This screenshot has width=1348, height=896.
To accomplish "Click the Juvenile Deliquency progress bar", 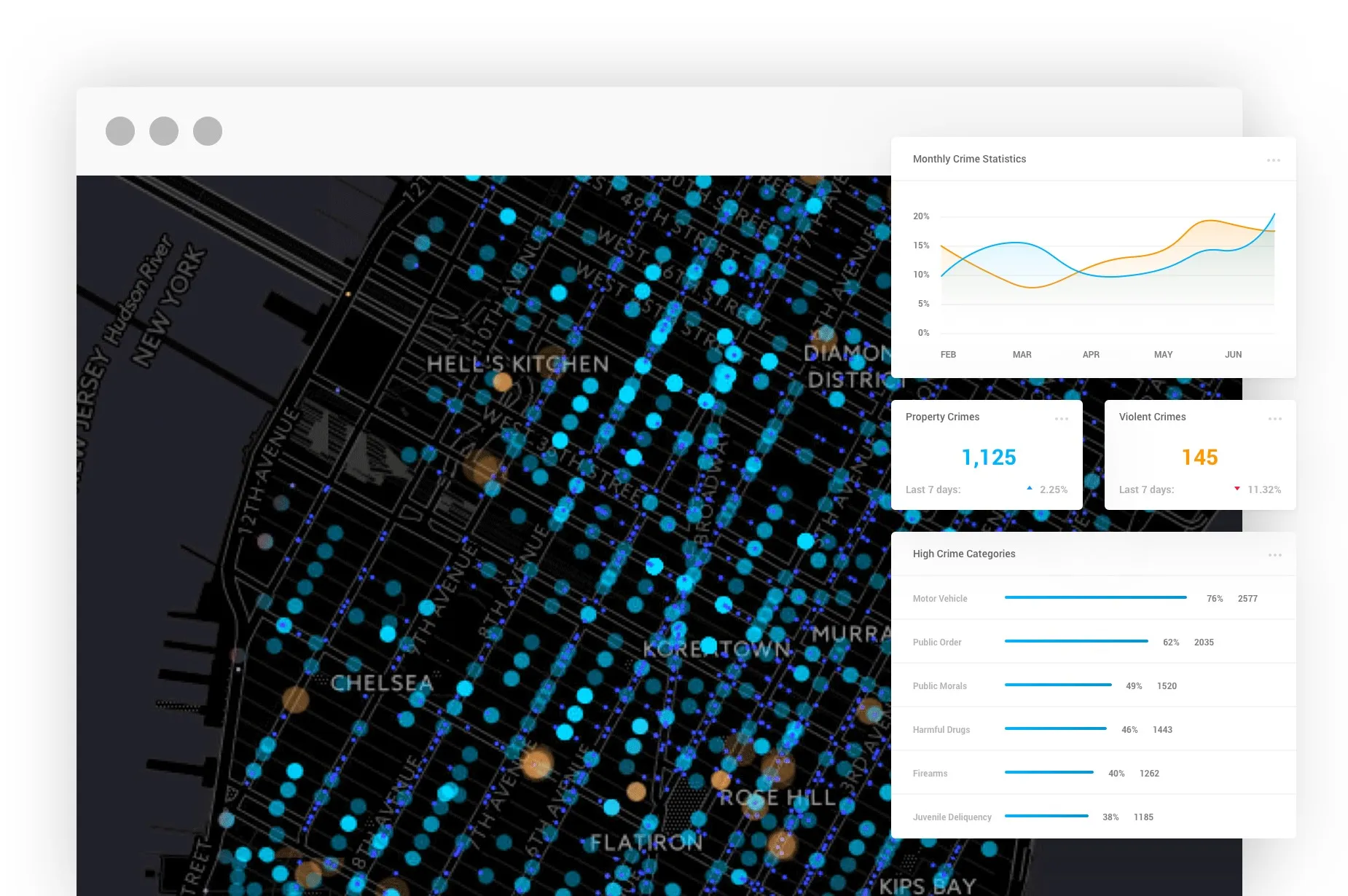I will pyautogui.click(x=1046, y=816).
